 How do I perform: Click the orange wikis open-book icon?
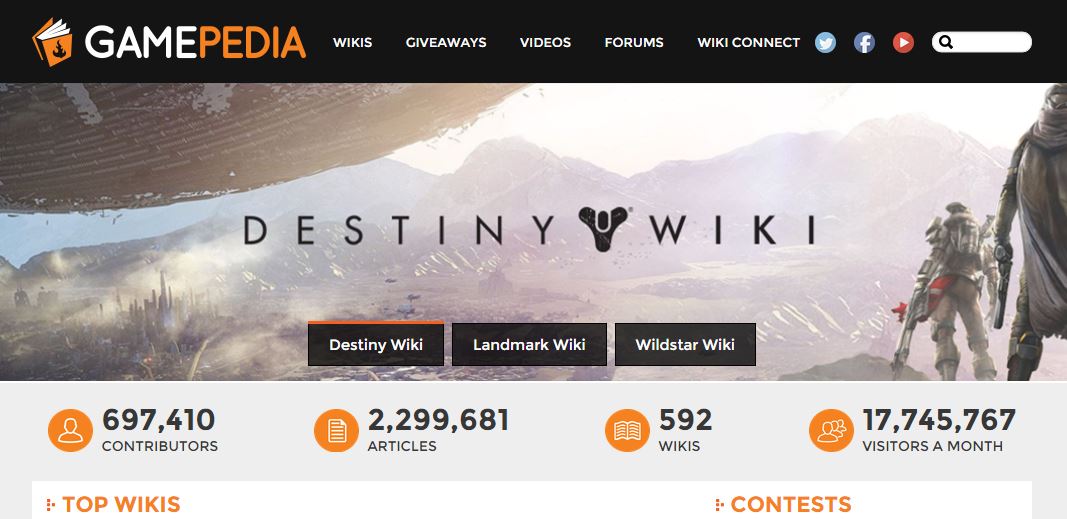[627, 430]
